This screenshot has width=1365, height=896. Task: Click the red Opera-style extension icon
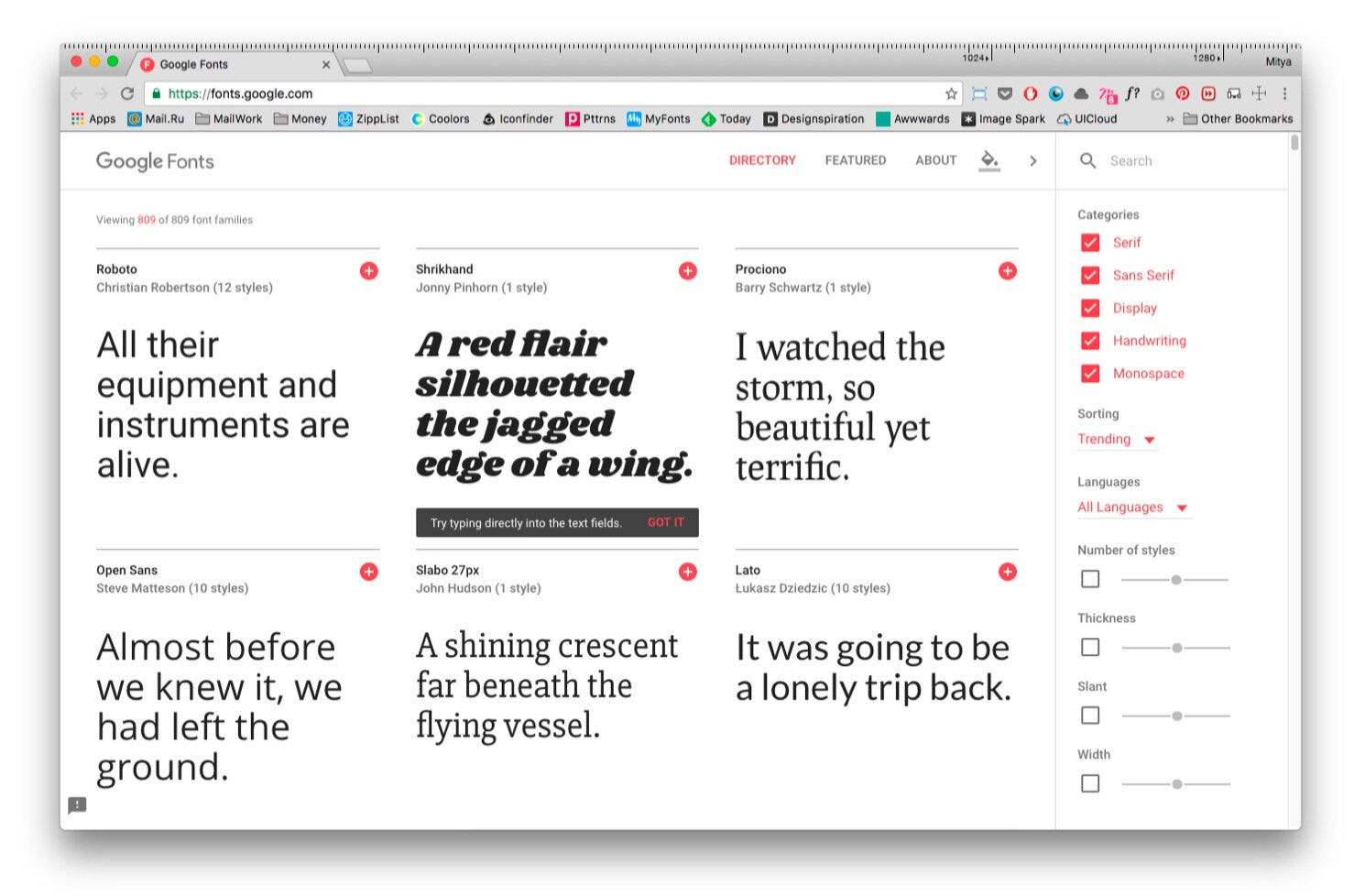coord(1031,93)
